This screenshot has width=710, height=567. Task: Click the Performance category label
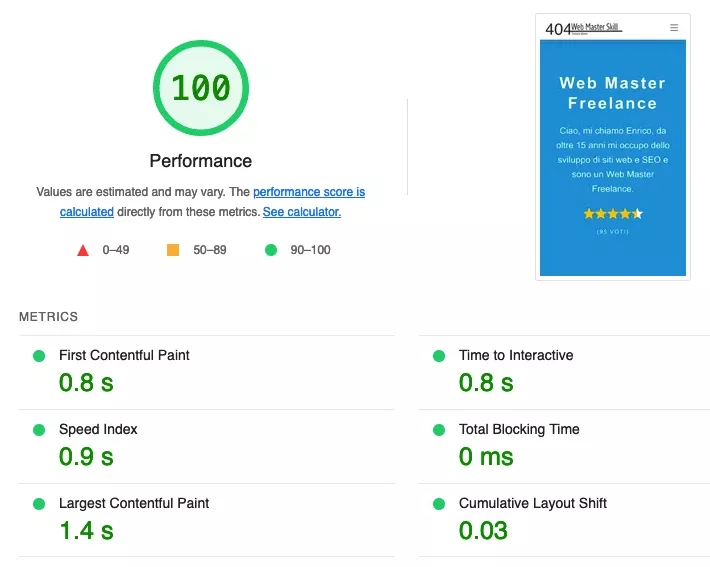(x=200, y=161)
